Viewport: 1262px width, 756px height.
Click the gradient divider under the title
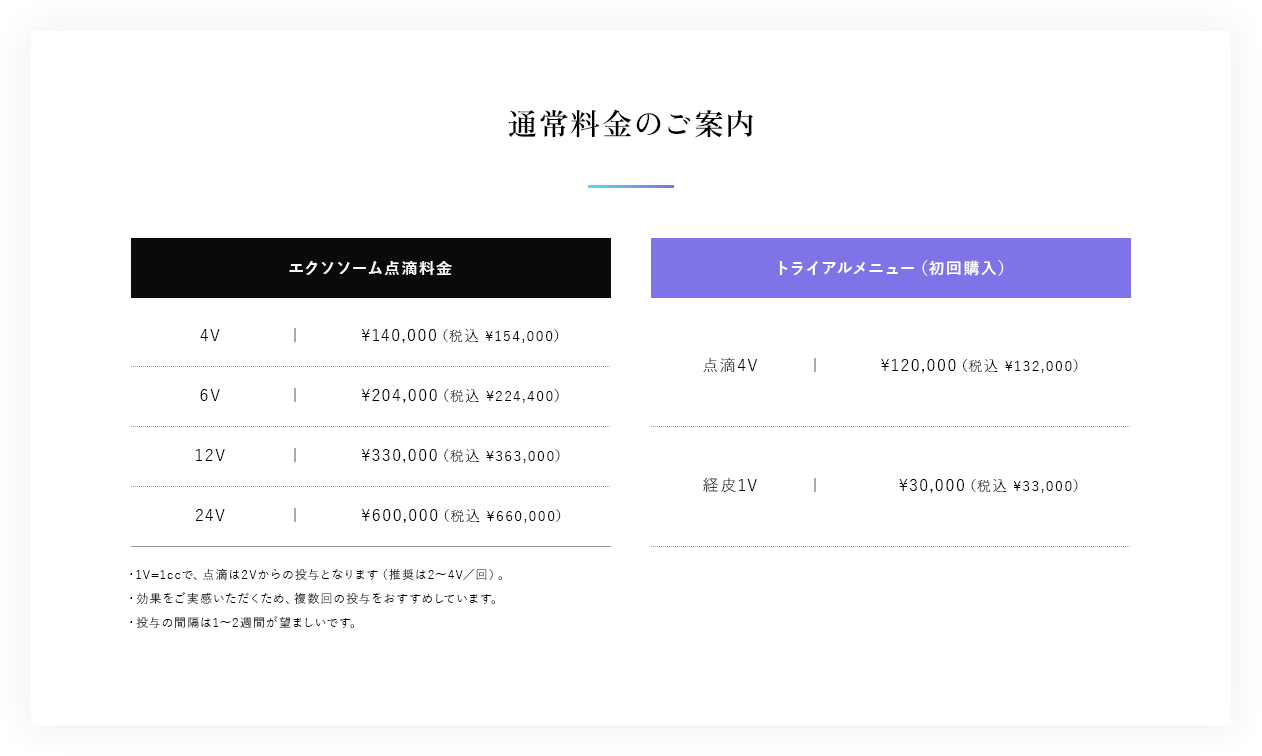pyautogui.click(x=631, y=186)
